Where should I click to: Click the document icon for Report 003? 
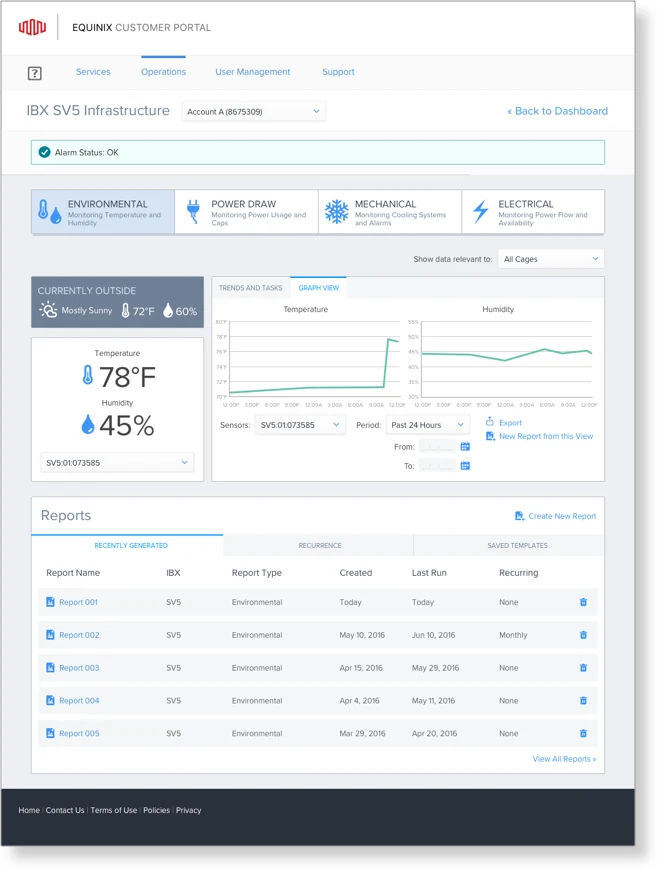tap(50, 667)
